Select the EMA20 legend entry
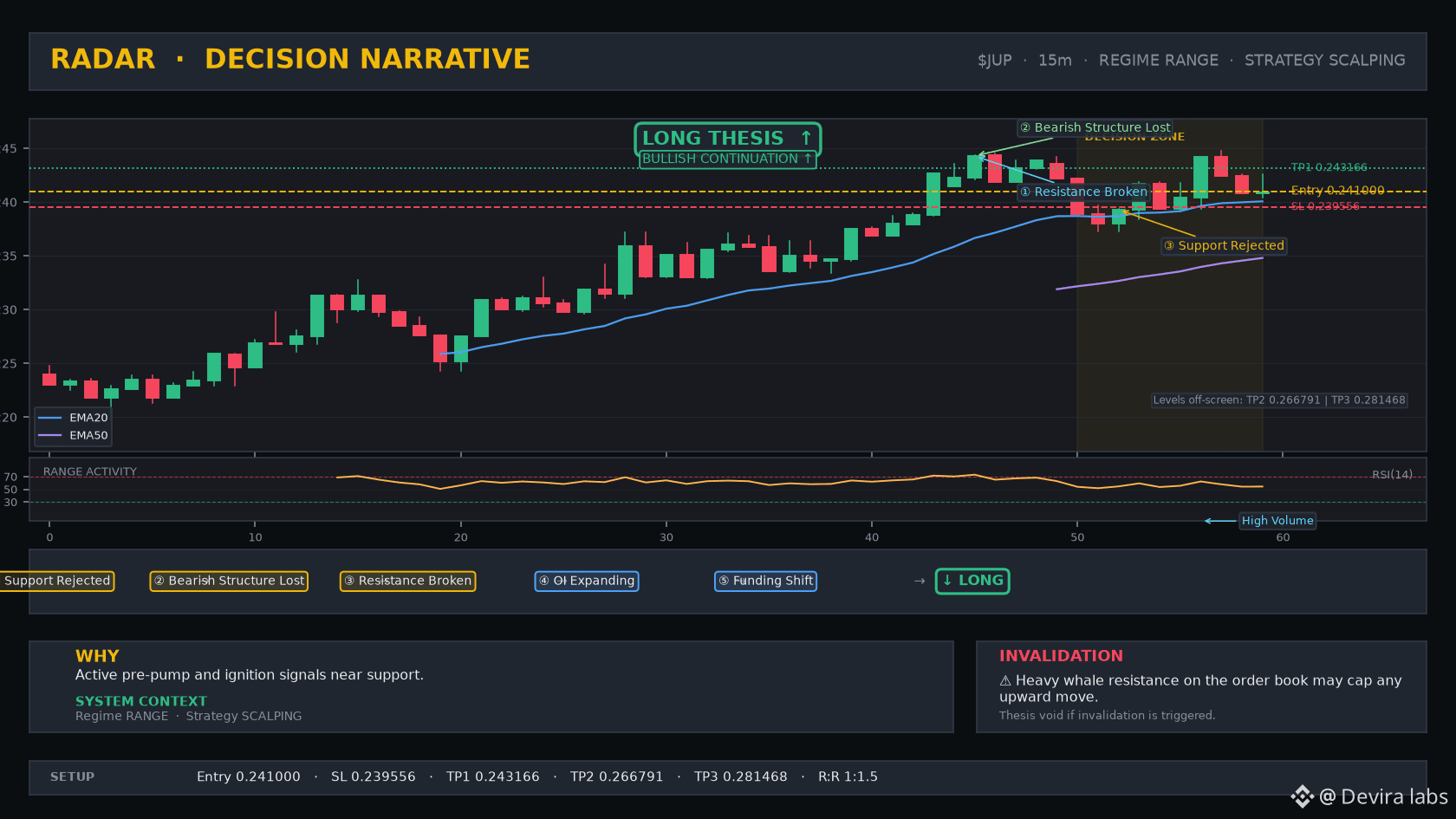 point(74,418)
